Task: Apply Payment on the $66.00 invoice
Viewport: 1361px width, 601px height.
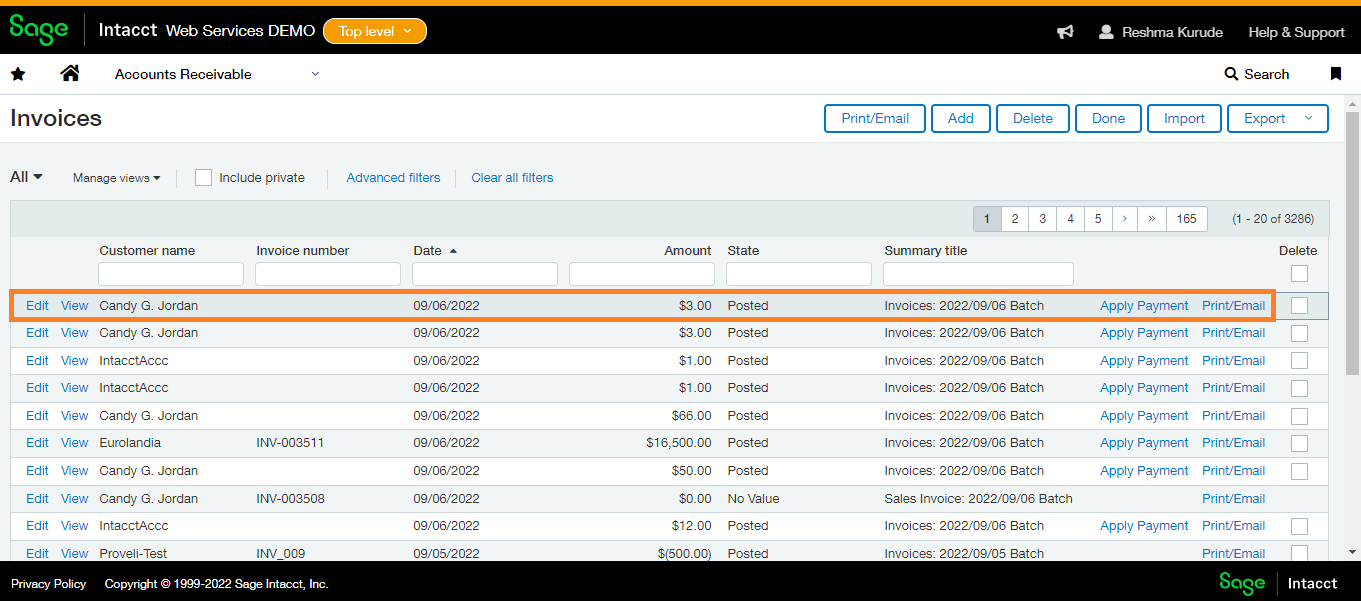Action: pyautogui.click(x=1144, y=416)
